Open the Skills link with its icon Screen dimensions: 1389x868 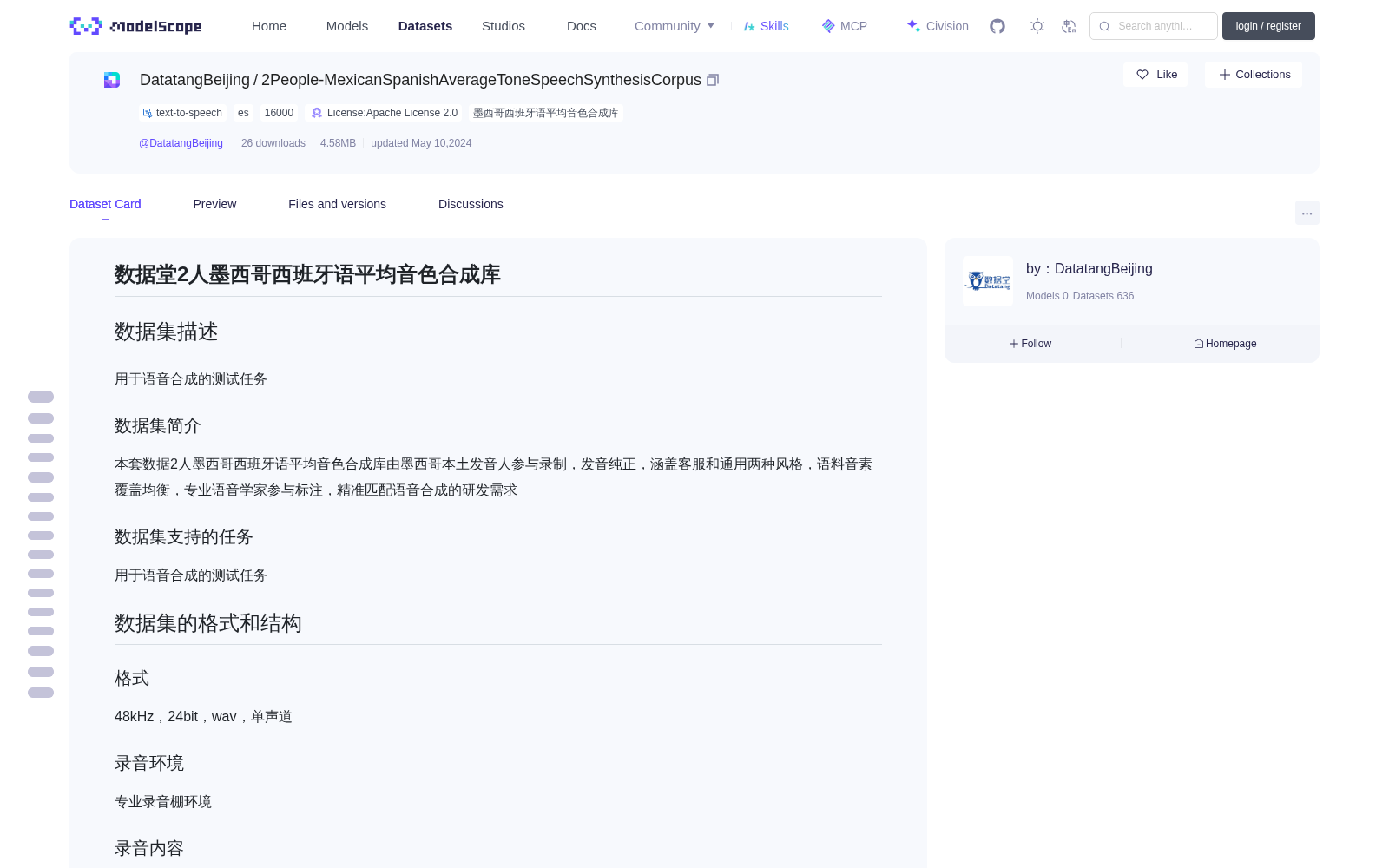tap(767, 26)
